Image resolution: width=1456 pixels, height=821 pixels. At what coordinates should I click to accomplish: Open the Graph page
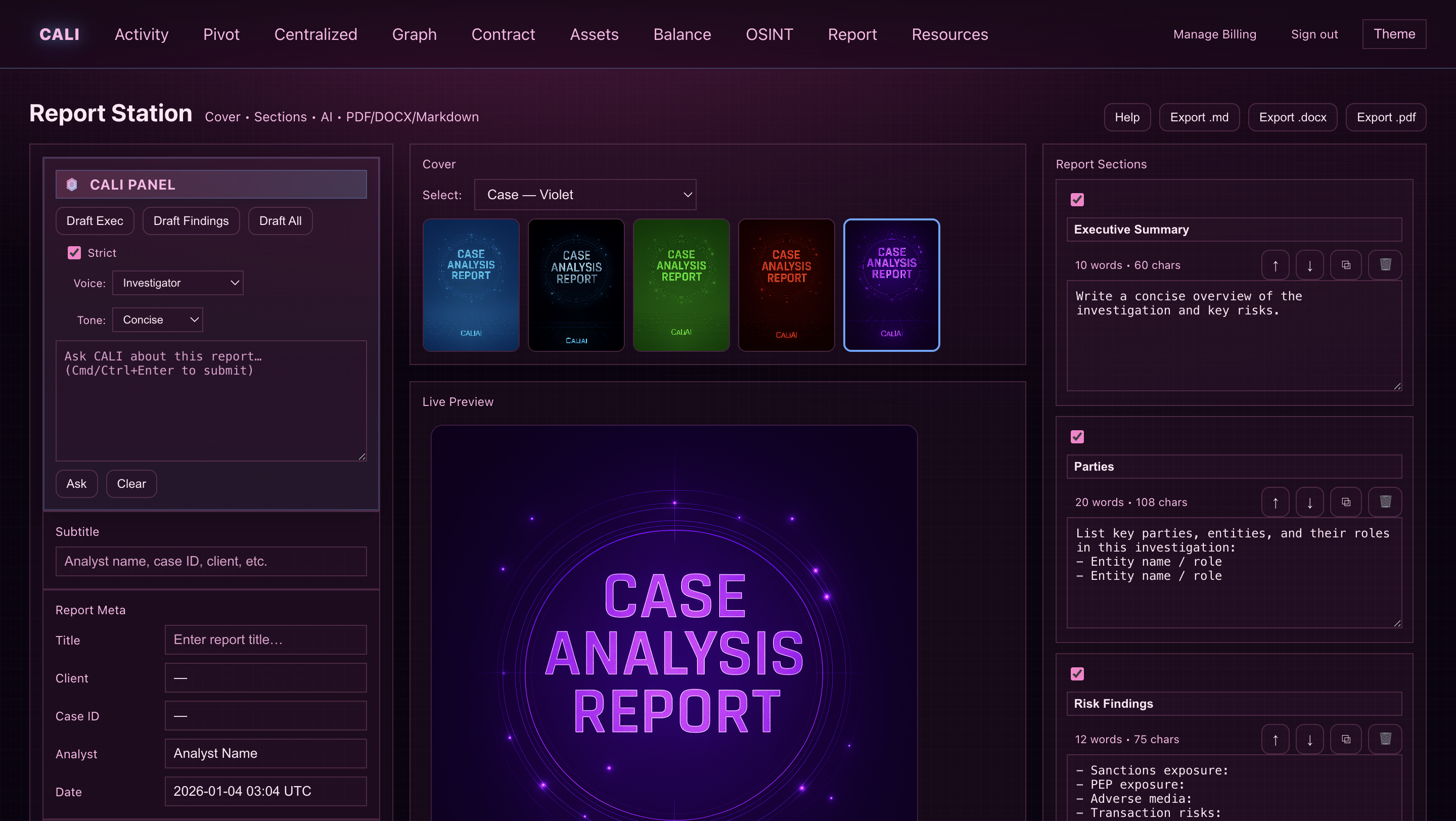click(x=415, y=34)
